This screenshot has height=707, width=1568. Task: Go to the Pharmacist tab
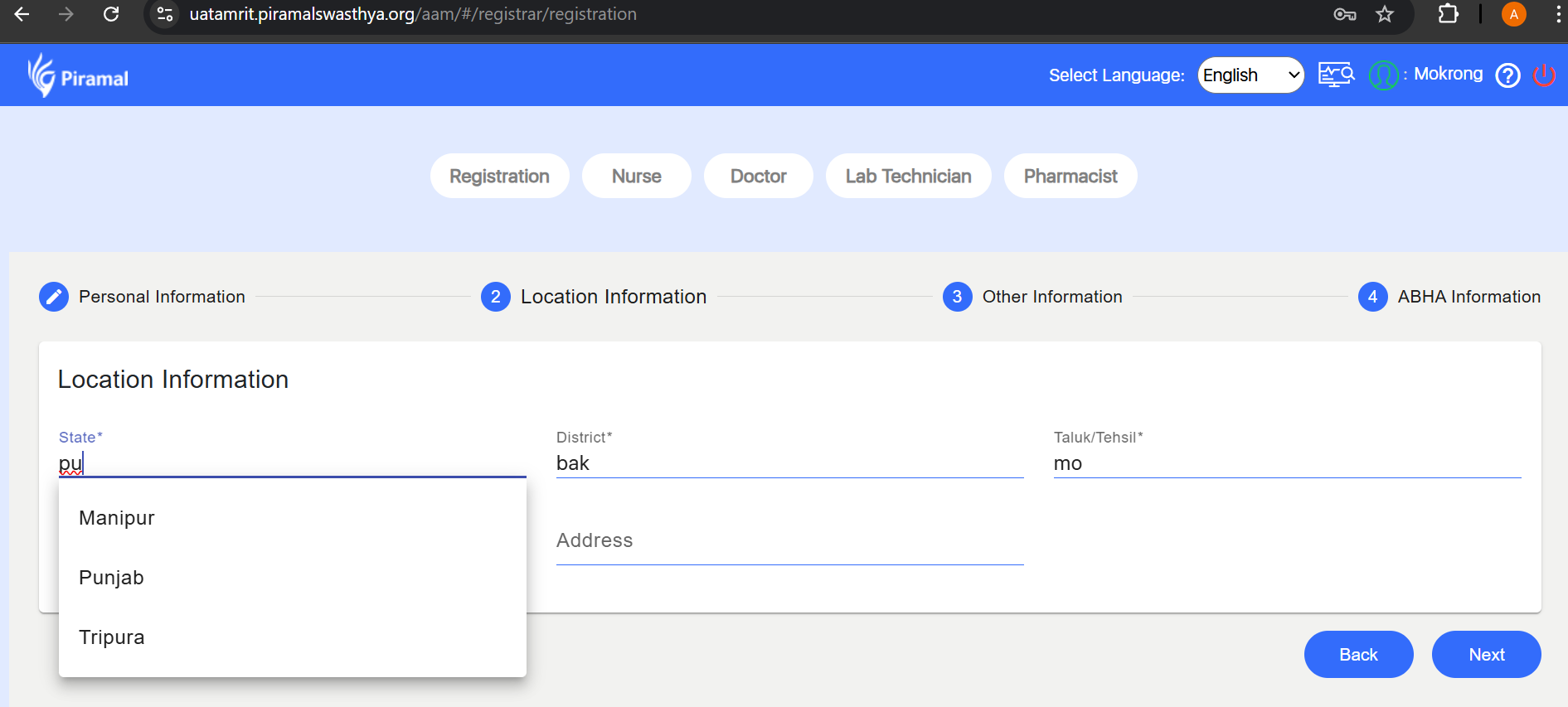tap(1070, 176)
